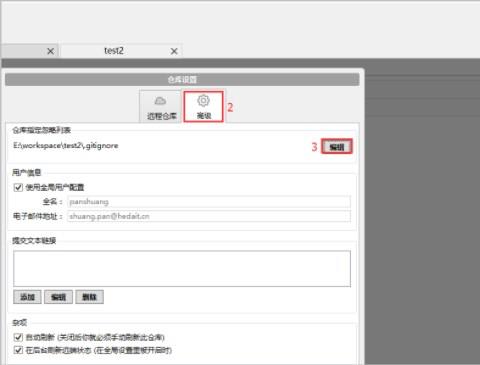Click 删除 button under commit text links
Viewport: 480px width, 365px height.
coord(89,297)
